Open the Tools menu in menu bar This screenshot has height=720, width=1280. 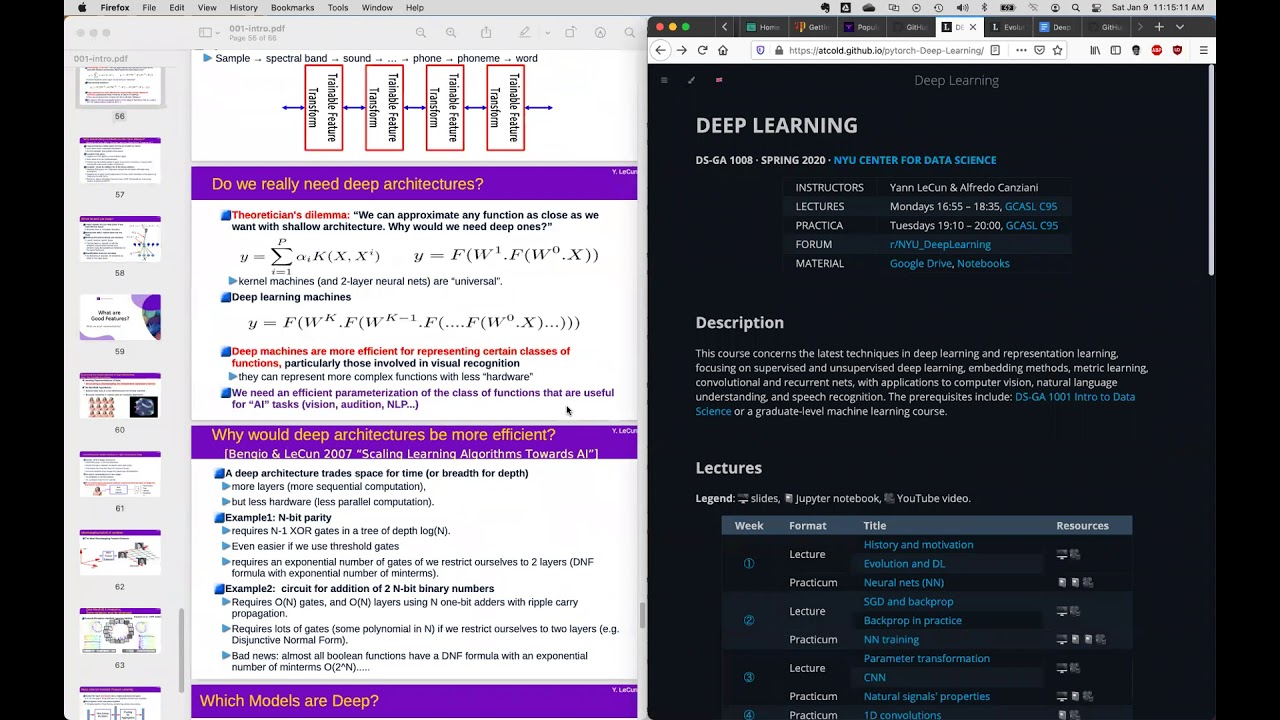[x=338, y=7]
